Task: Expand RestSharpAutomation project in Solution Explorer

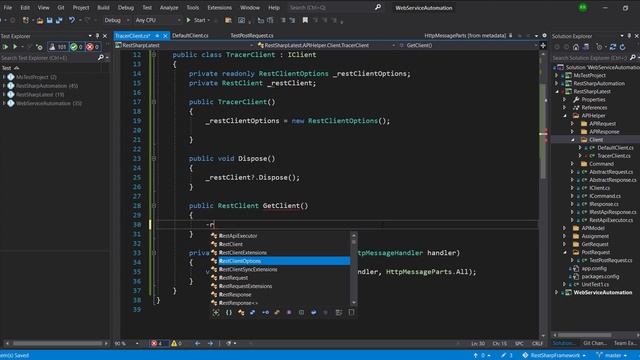Action: (x=556, y=84)
